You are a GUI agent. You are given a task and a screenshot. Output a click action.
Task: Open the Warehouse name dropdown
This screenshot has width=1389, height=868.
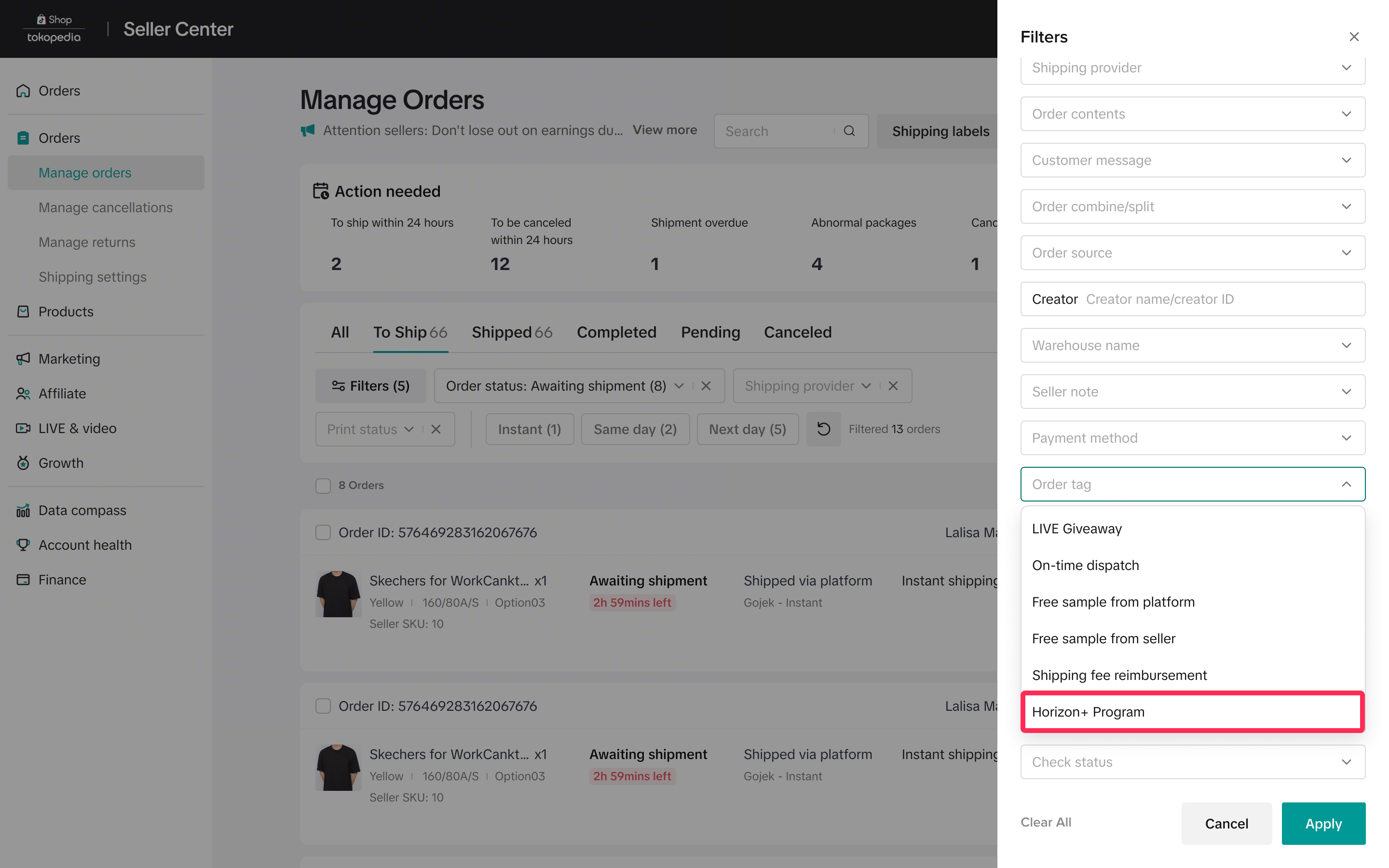pos(1192,346)
